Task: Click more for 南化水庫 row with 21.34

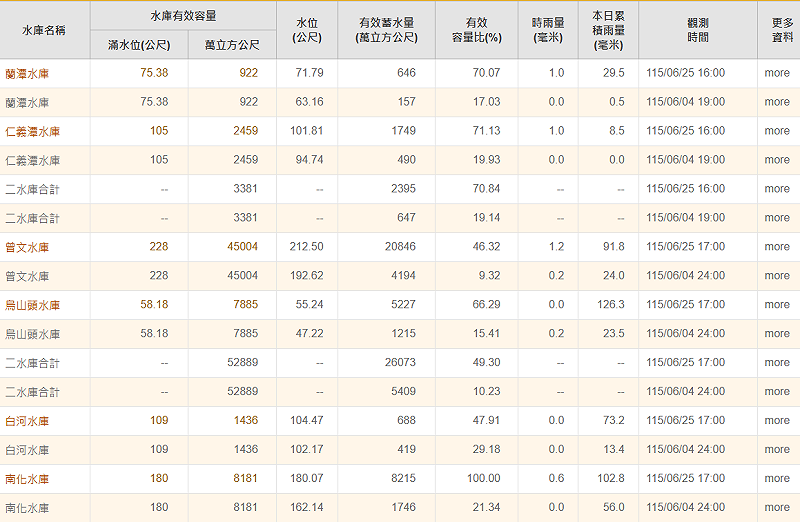Action: (x=777, y=508)
